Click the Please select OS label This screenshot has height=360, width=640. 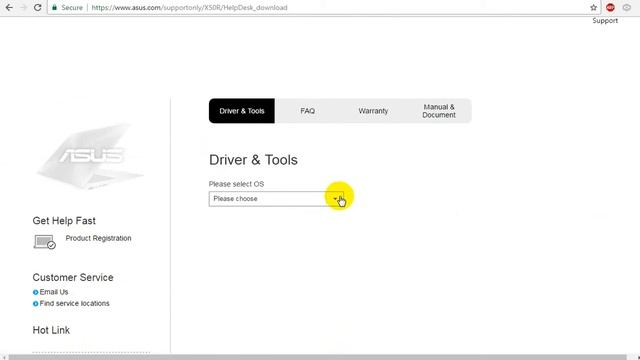tap(236, 184)
